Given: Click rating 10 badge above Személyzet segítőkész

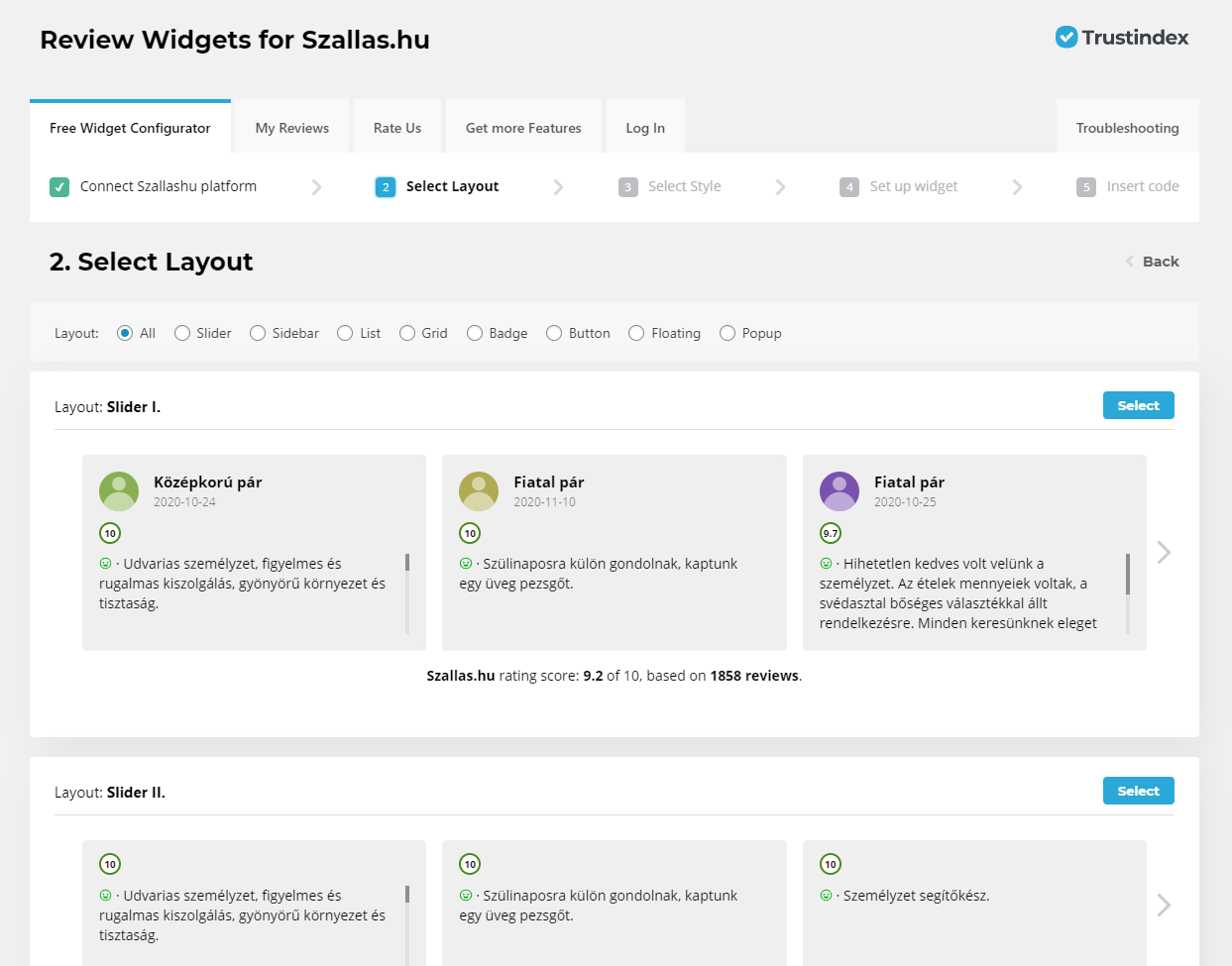Looking at the screenshot, I should [x=831, y=864].
